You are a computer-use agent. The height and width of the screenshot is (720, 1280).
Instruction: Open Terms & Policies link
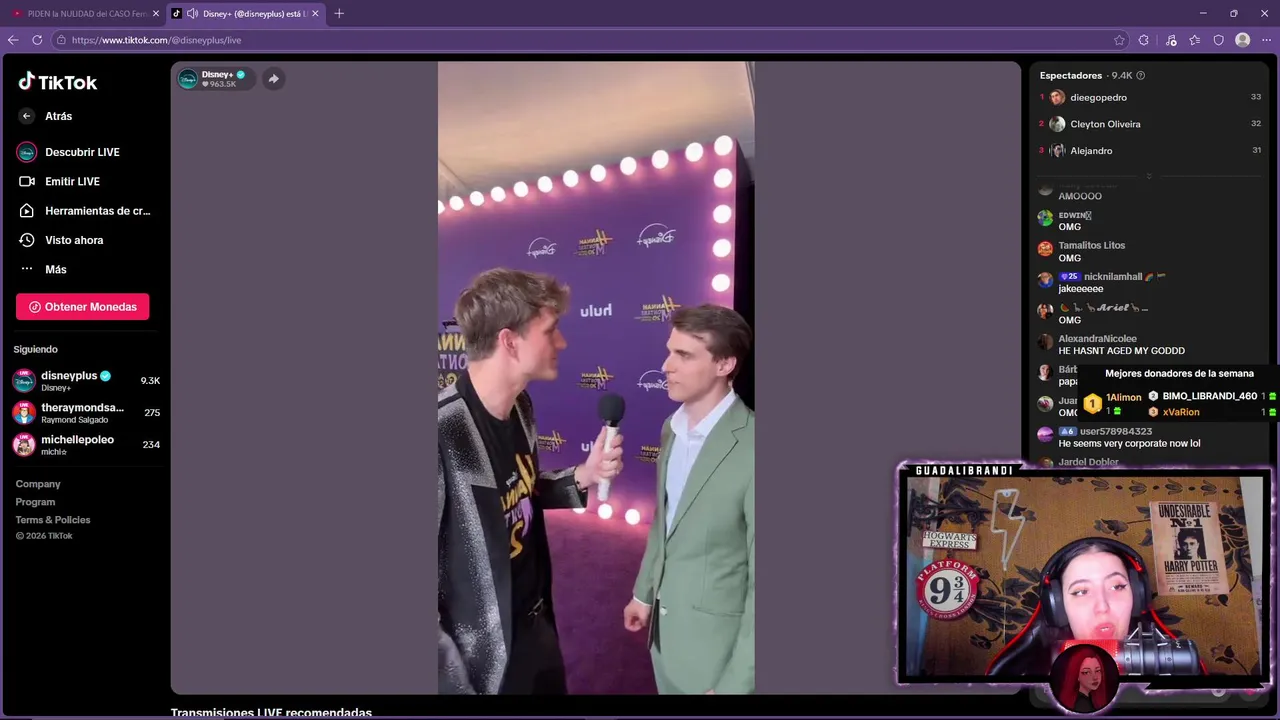point(53,520)
